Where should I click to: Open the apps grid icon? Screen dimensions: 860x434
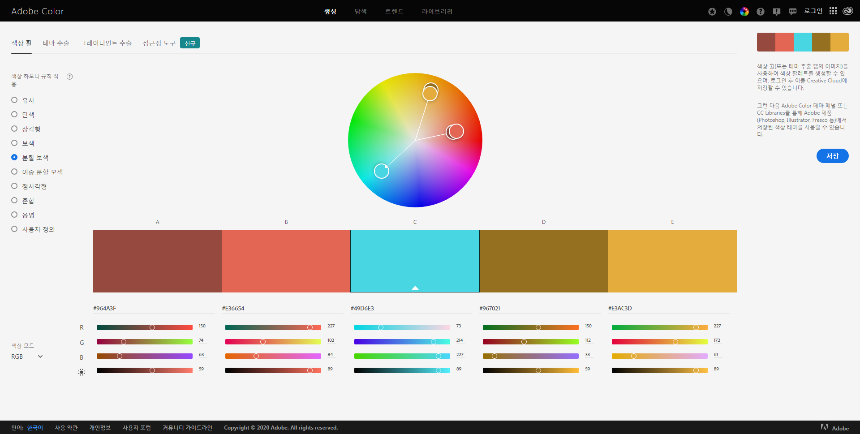point(833,11)
